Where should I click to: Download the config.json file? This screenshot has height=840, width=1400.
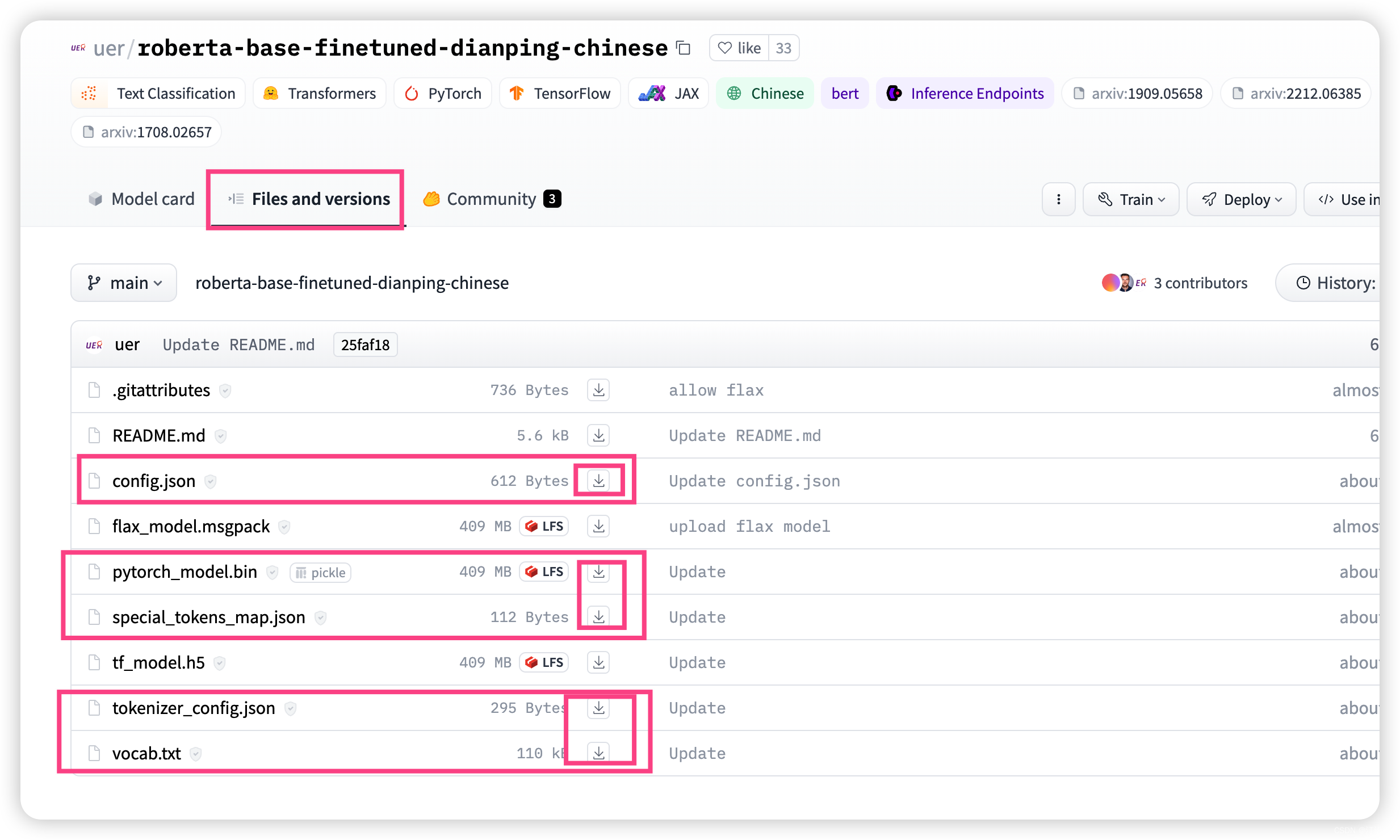598,480
